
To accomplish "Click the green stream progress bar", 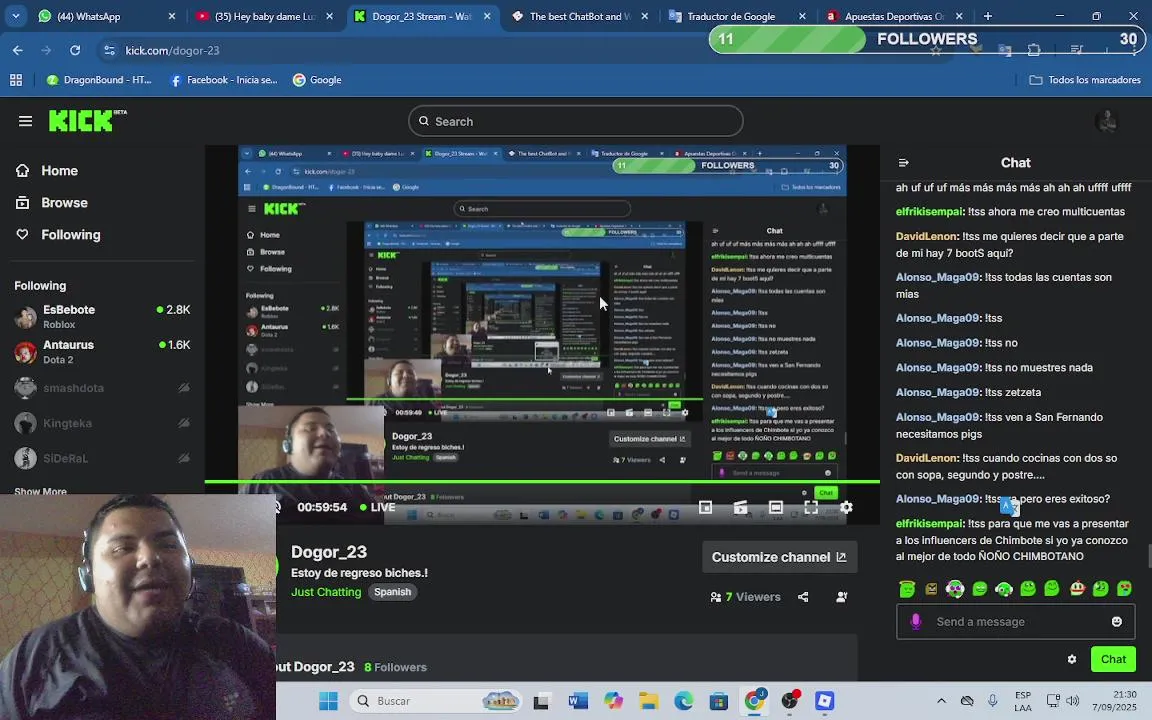I will click(x=542, y=482).
